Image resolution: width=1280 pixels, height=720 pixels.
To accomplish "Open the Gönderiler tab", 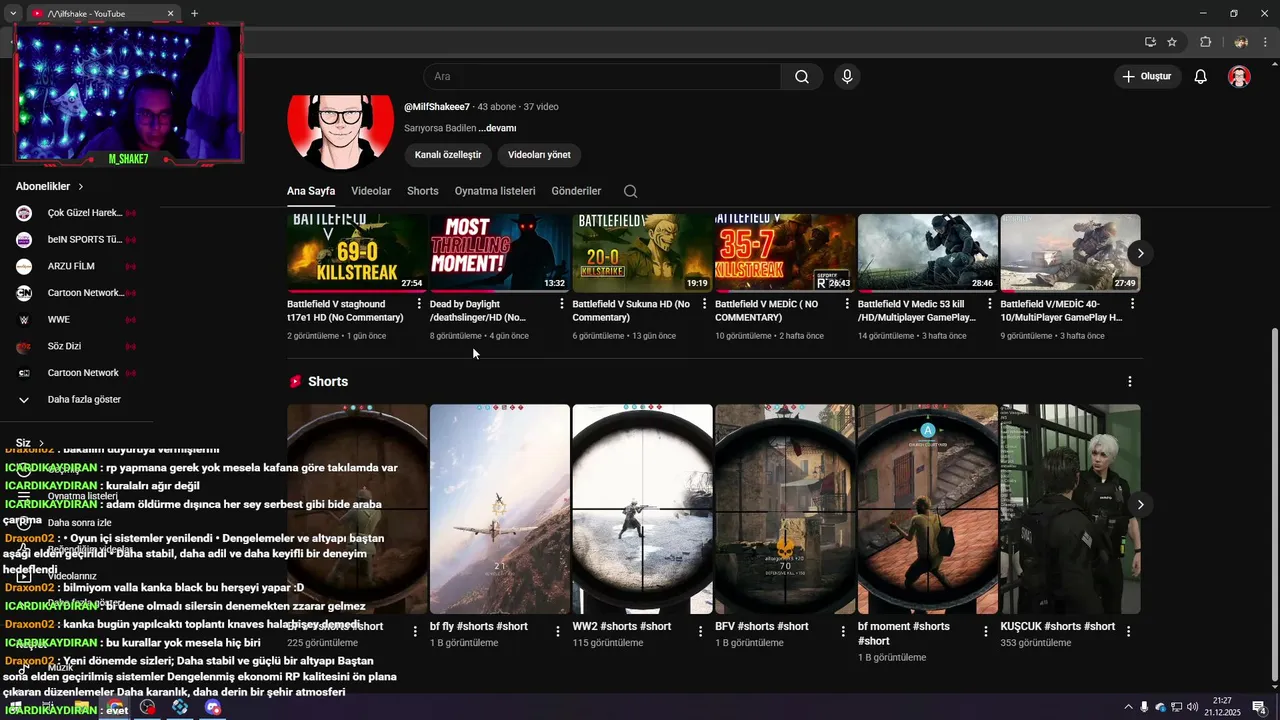I will click(x=576, y=191).
